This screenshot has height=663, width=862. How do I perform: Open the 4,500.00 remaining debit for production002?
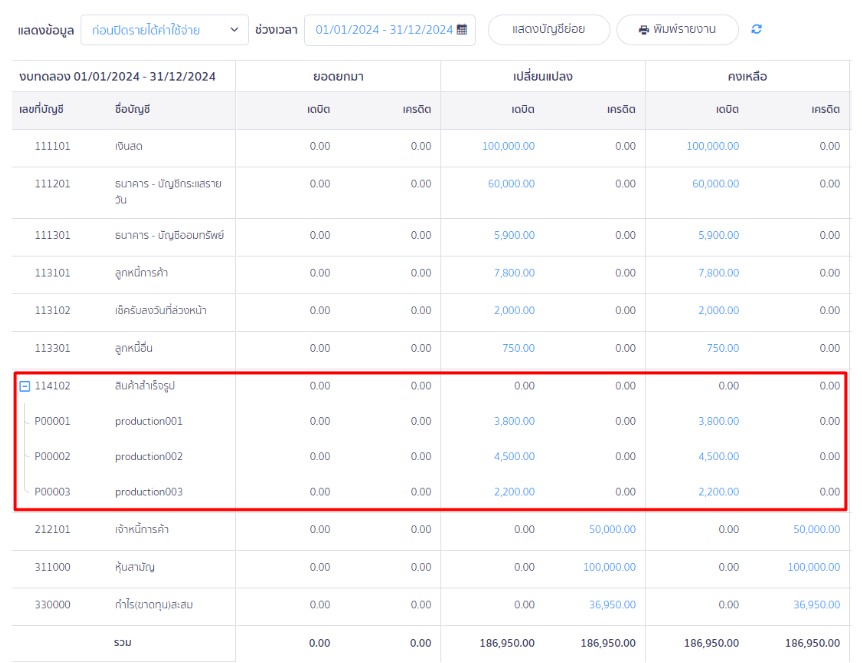pos(718,457)
